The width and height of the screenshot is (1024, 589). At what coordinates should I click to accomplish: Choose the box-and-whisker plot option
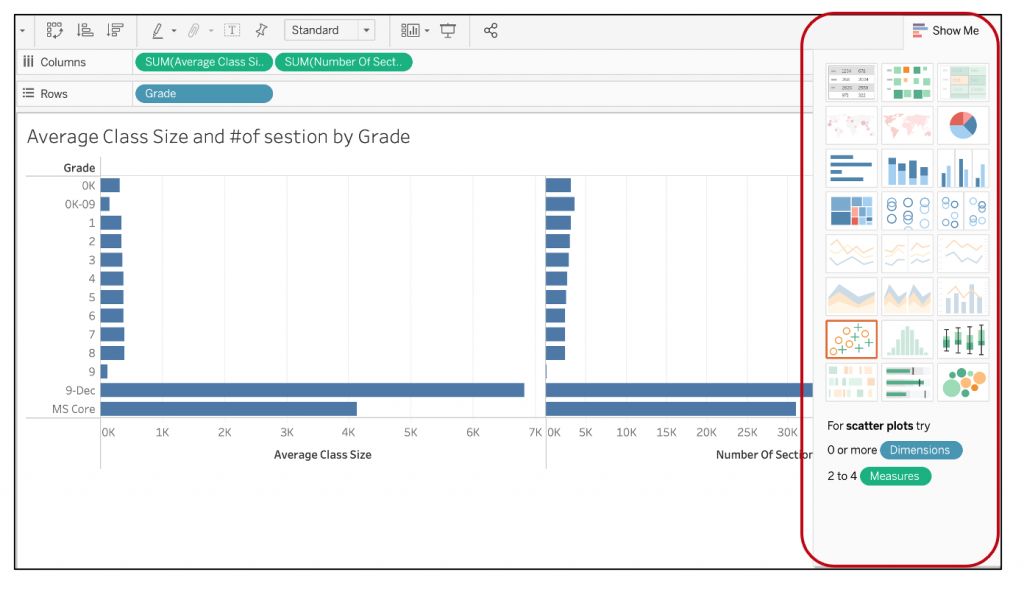tap(963, 339)
